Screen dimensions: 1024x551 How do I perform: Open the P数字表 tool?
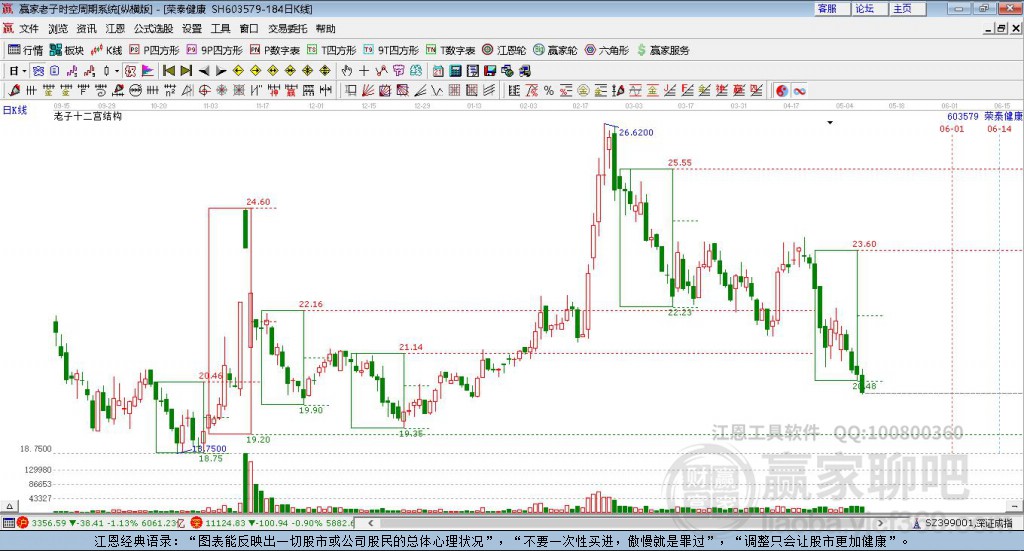click(x=275, y=50)
